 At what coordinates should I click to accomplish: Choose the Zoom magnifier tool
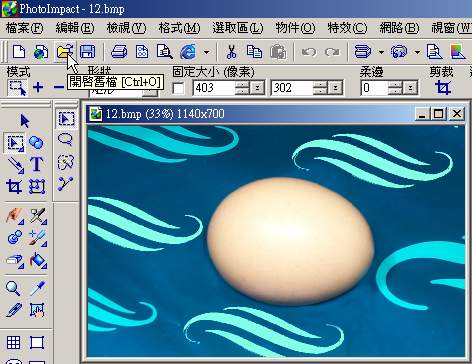(13, 288)
